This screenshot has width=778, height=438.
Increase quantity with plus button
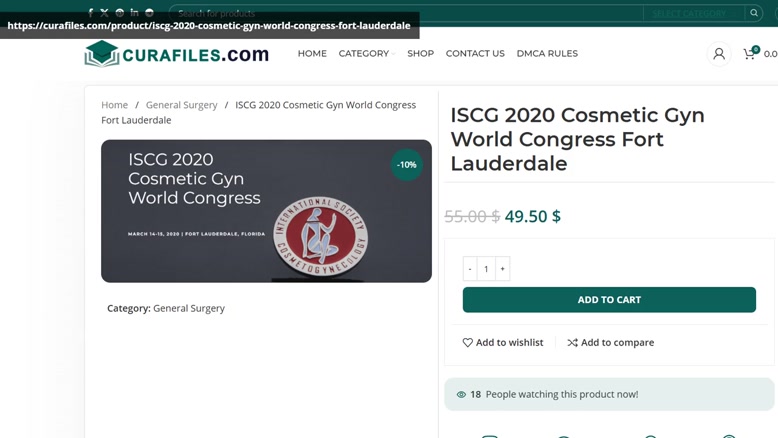point(503,268)
